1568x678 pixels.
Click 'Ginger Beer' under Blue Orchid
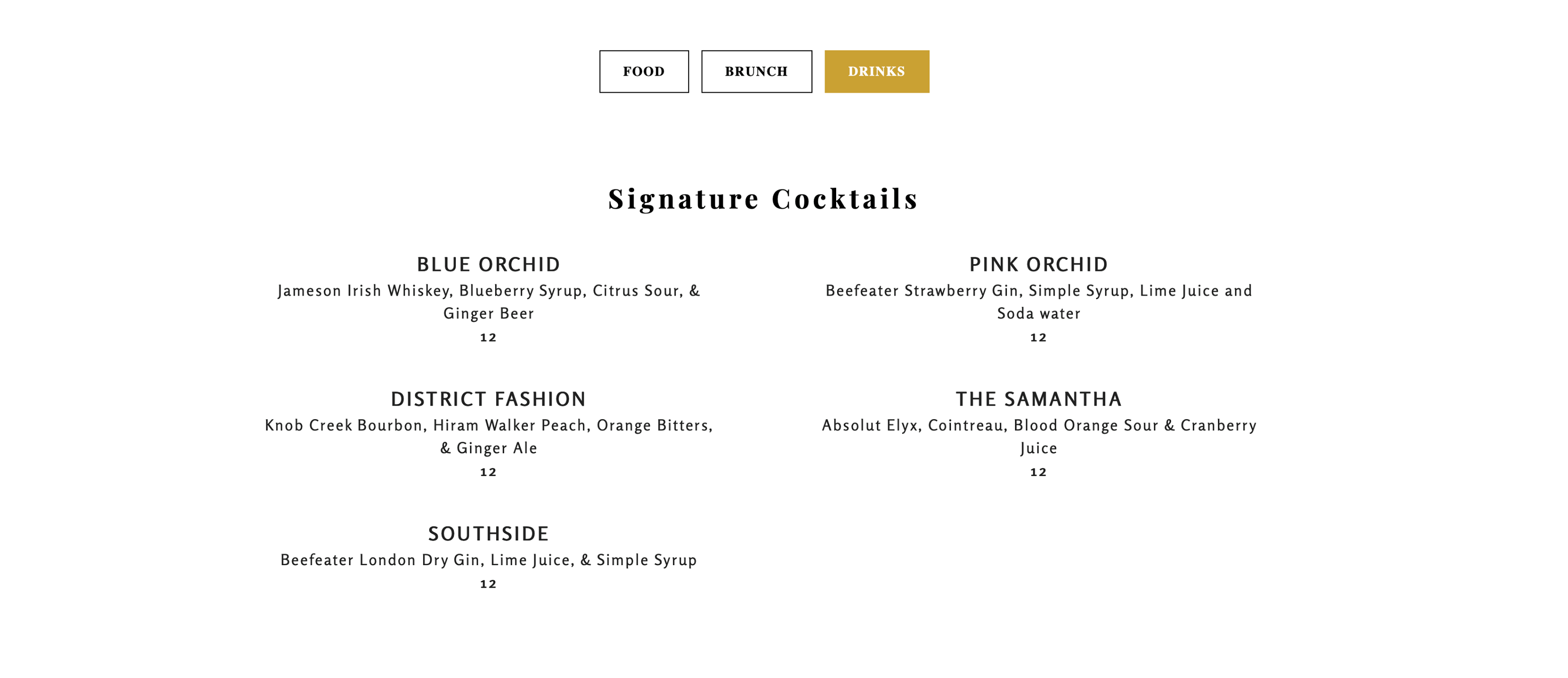point(488,313)
